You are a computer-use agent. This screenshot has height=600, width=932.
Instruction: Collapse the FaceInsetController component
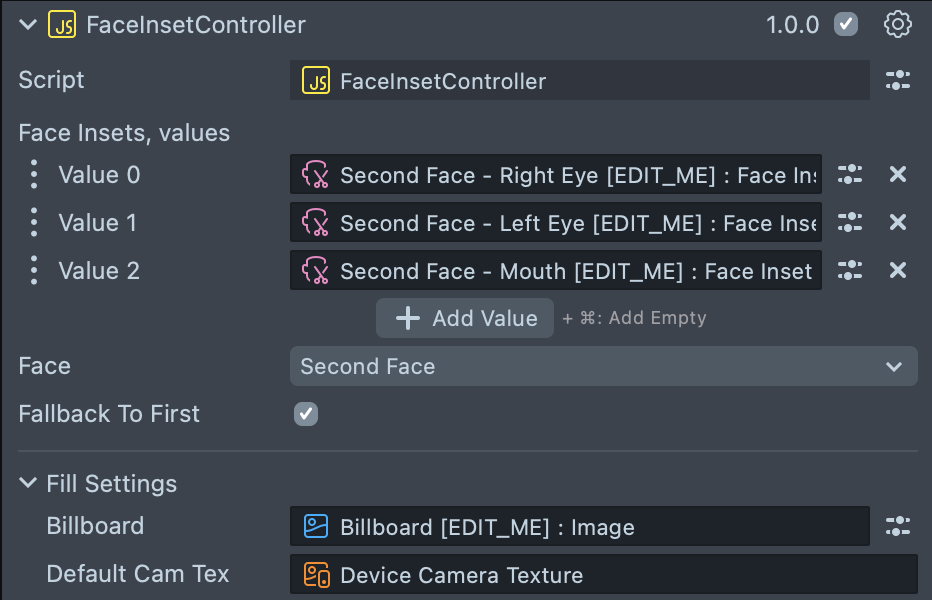(27, 25)
